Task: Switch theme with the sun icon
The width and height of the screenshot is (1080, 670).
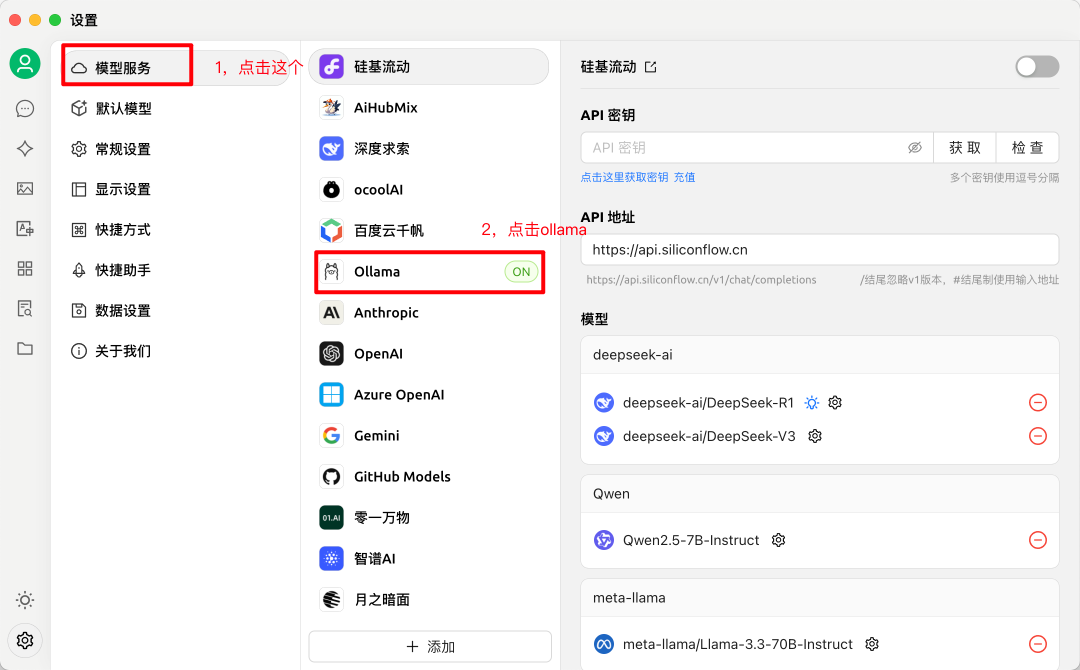Action: (25, 600)
